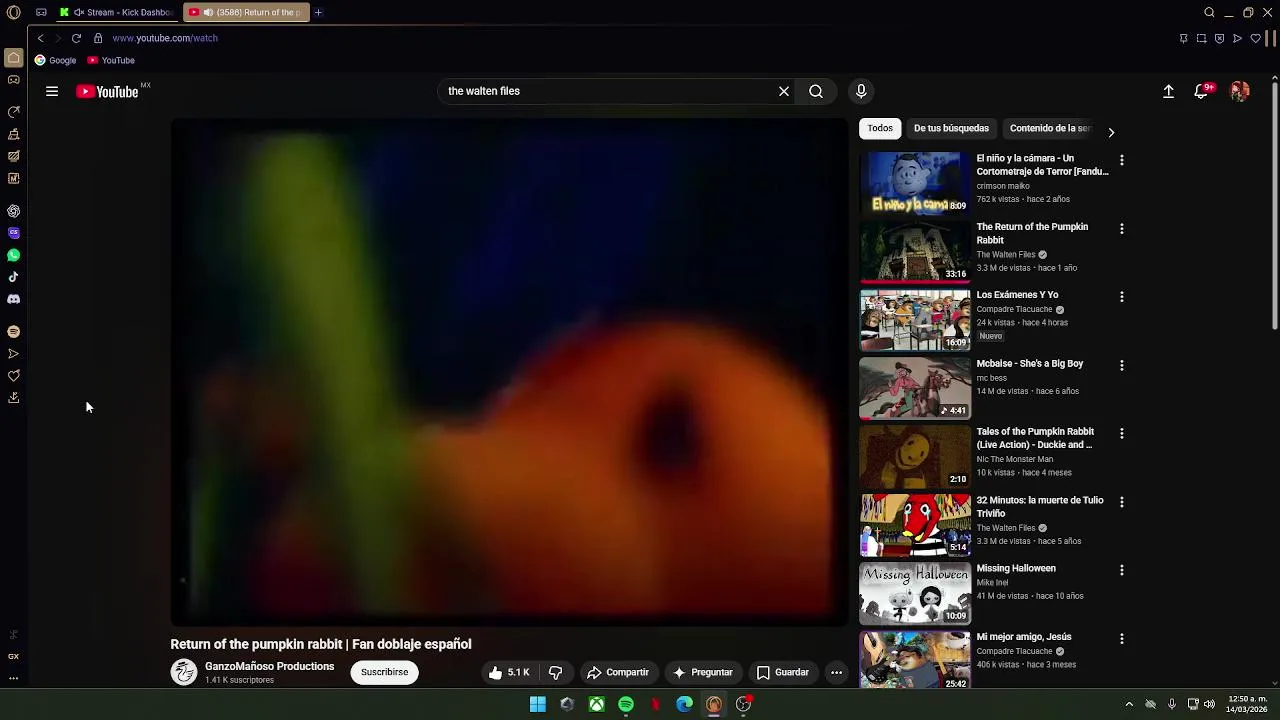Open browser tab search magnifier
The width and height of the screenshot is (1280, 720).
[x=1209, y=12]
